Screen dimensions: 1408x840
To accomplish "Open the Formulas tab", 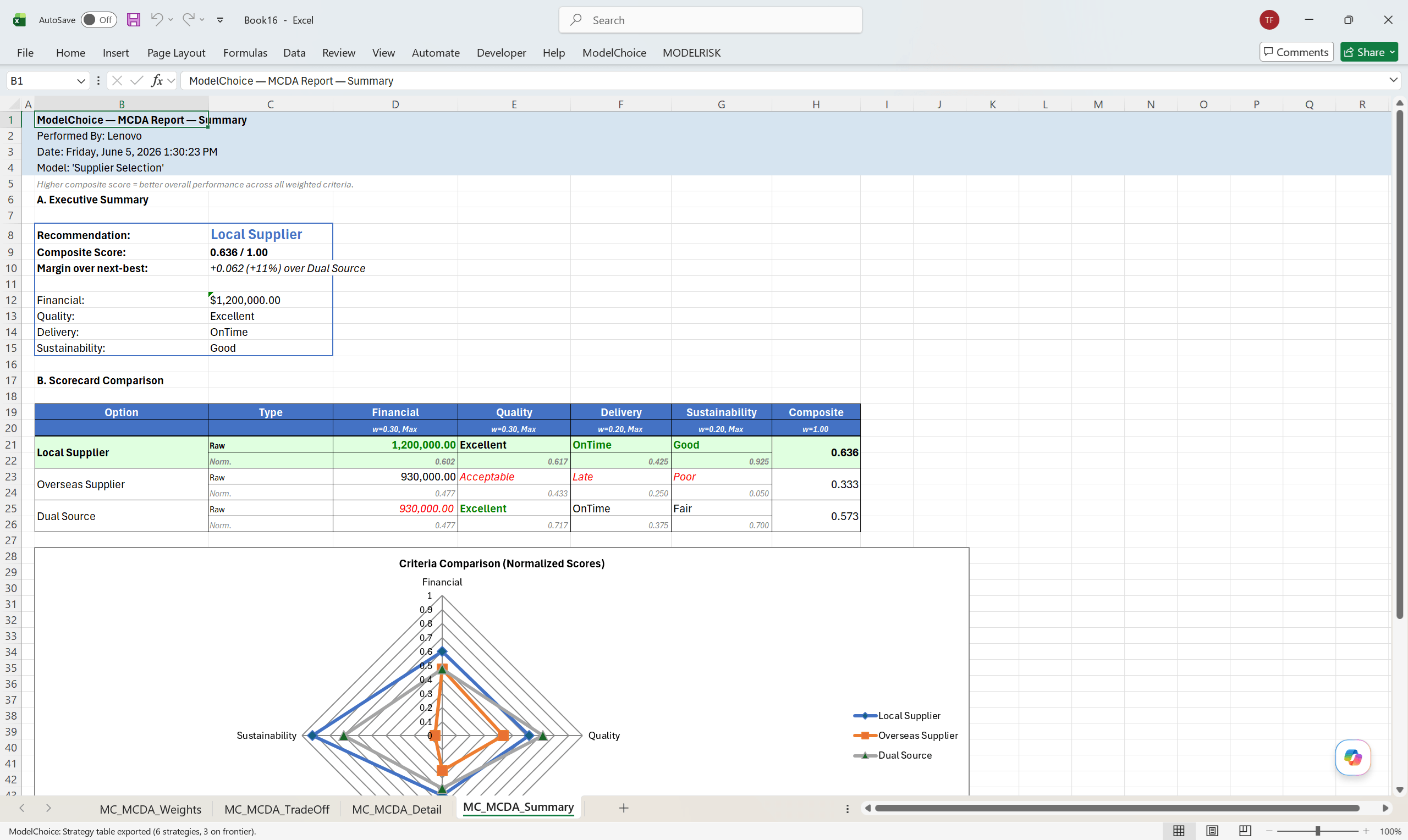I will click(245, 53).
